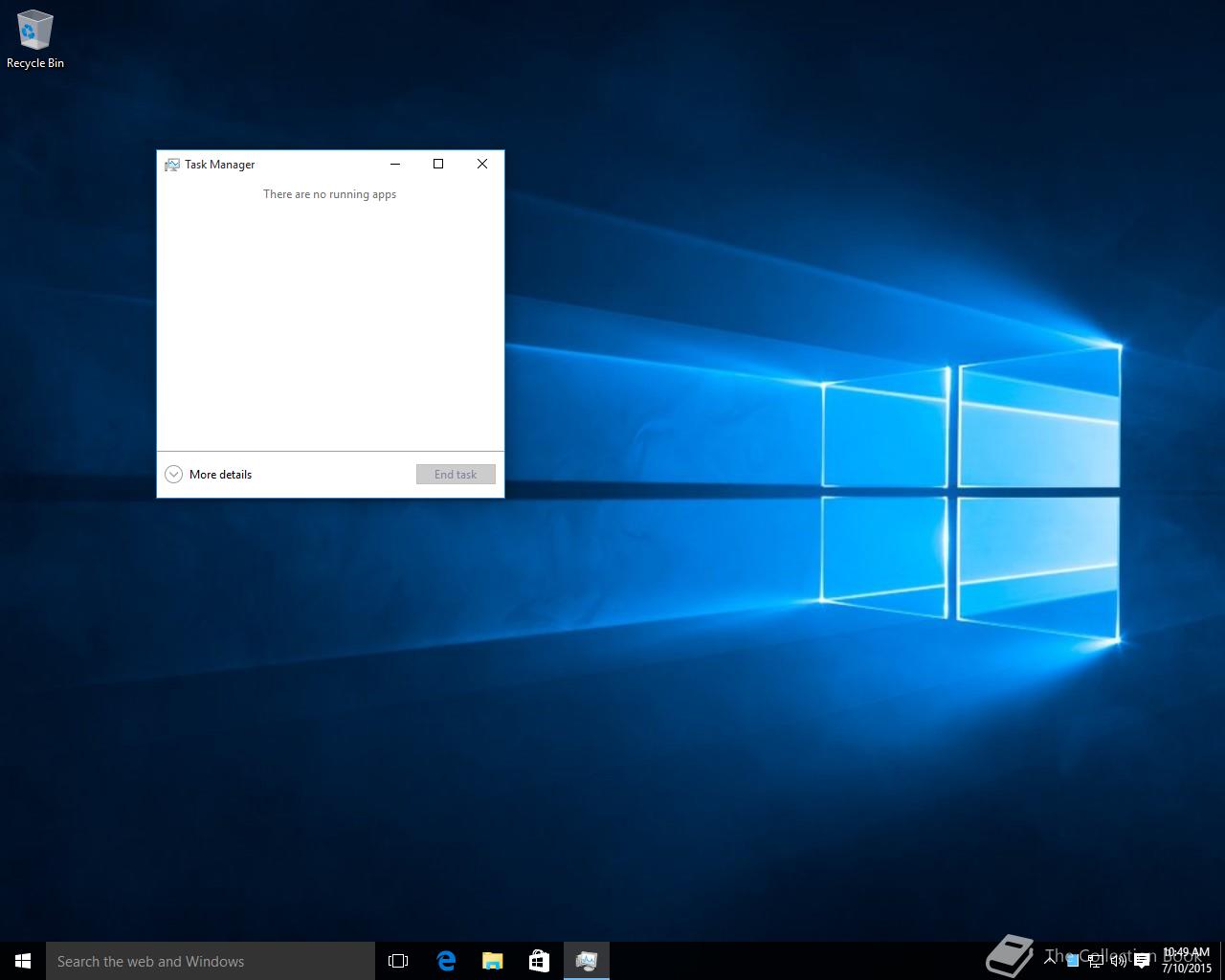Expand Task Manager with More details
The height and width of the screenshot is (980, 1225).
pyautogui.click(x=209, y=475)
